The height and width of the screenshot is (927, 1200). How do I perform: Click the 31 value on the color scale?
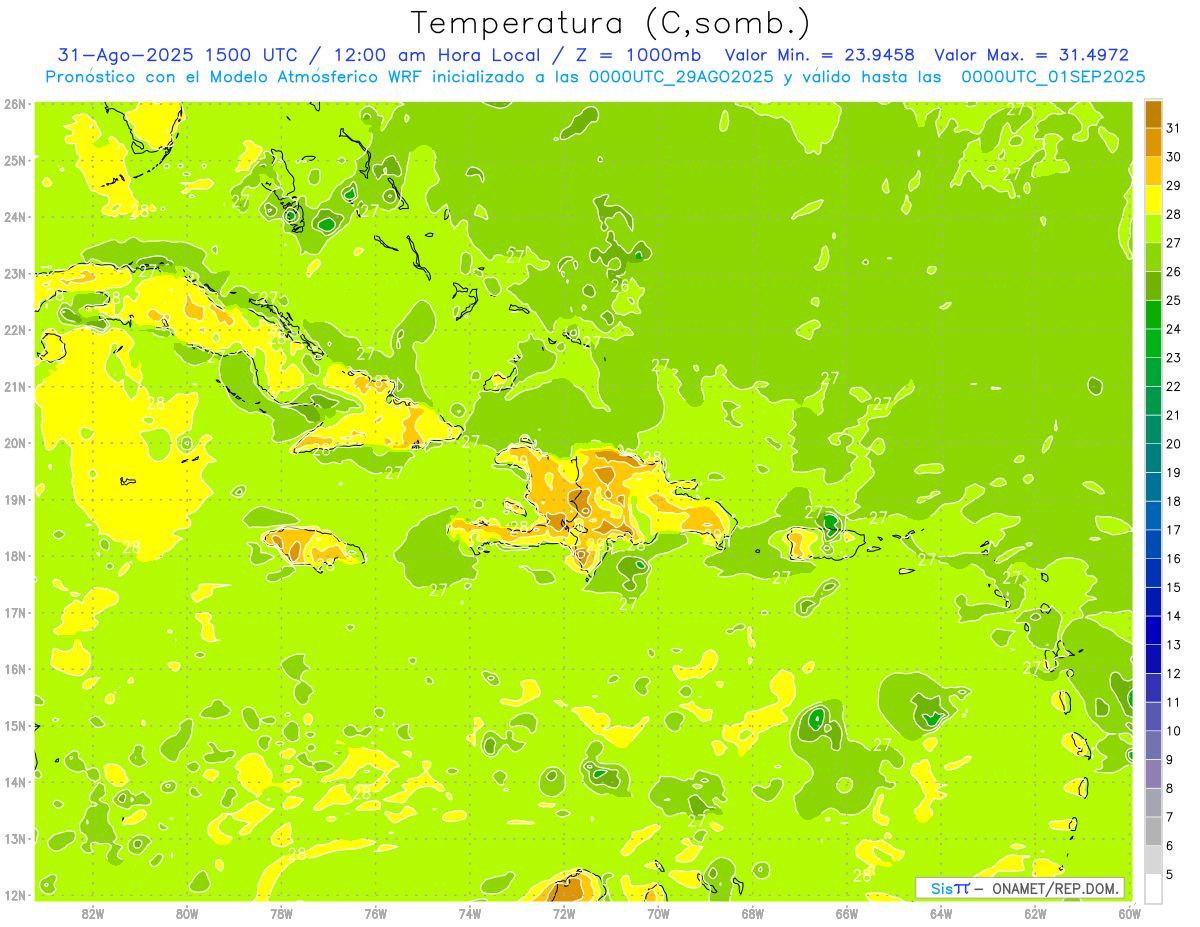1174,128
